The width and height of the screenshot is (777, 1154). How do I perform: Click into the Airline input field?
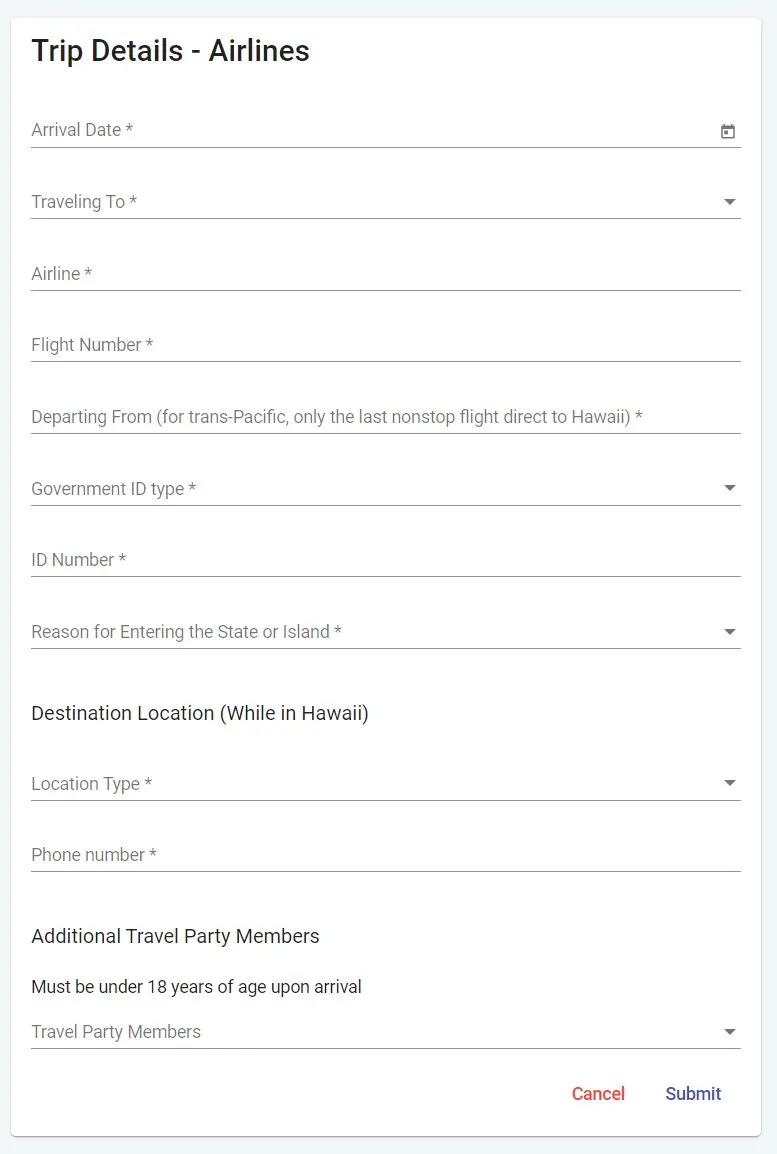coord(385,274)
